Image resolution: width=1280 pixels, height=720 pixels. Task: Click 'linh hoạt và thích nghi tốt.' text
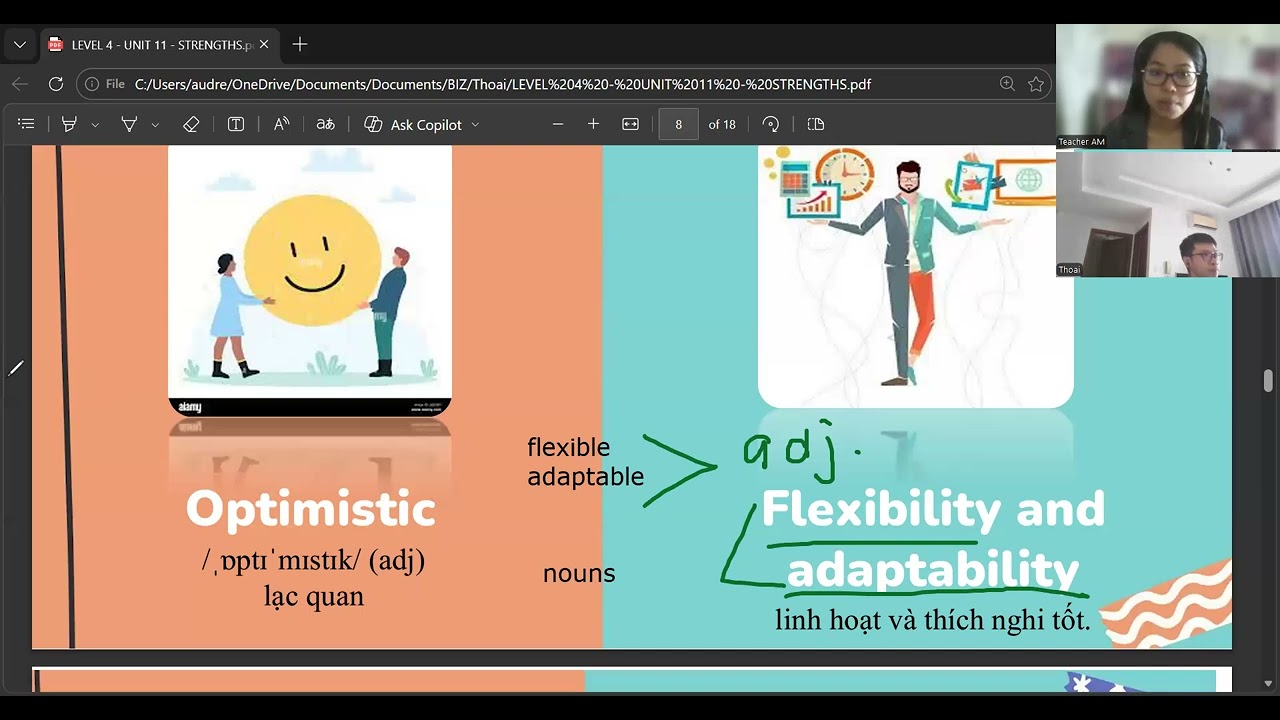click(932, 620)
